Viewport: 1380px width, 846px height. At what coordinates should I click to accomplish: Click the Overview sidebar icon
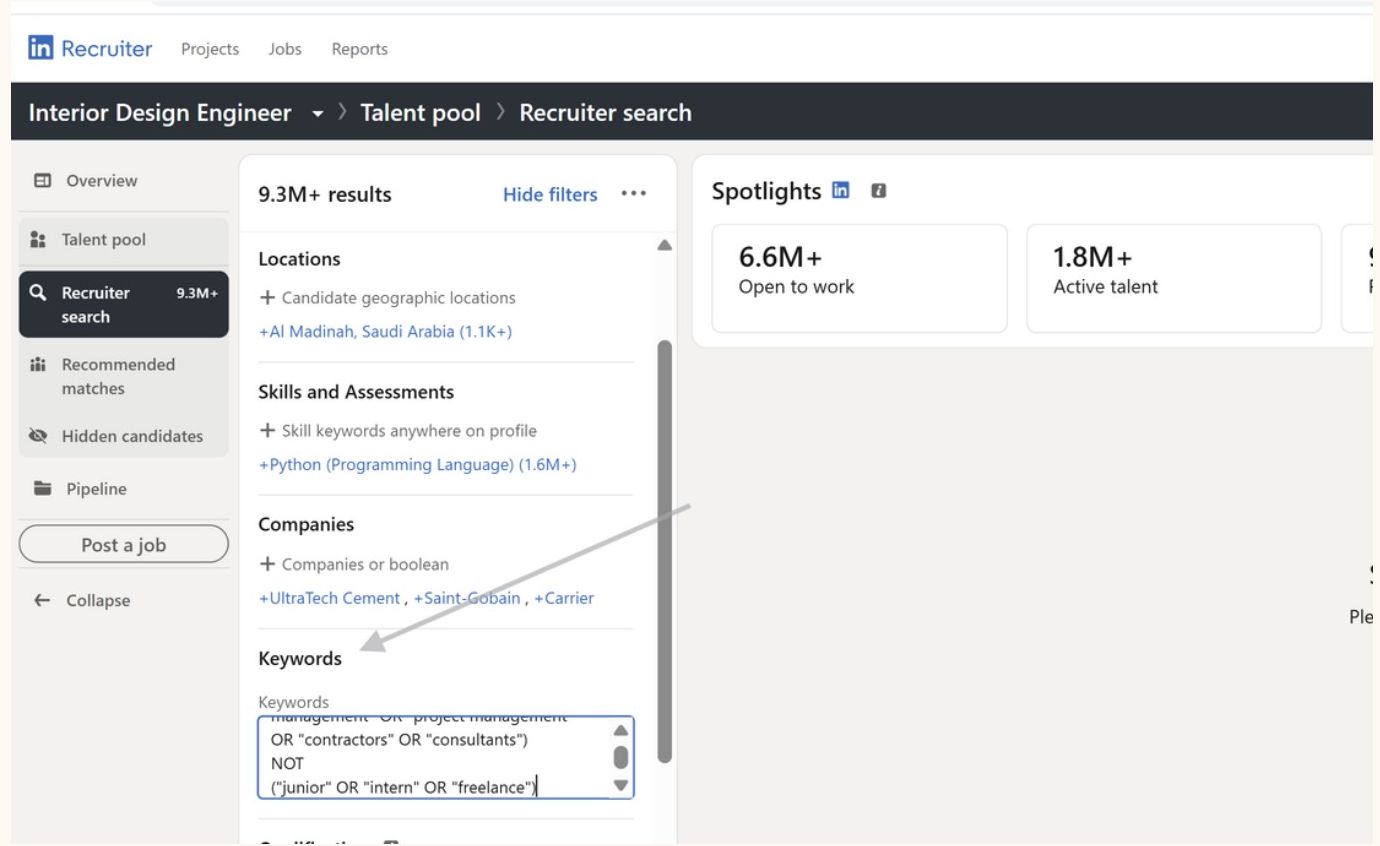pos(43,181)
